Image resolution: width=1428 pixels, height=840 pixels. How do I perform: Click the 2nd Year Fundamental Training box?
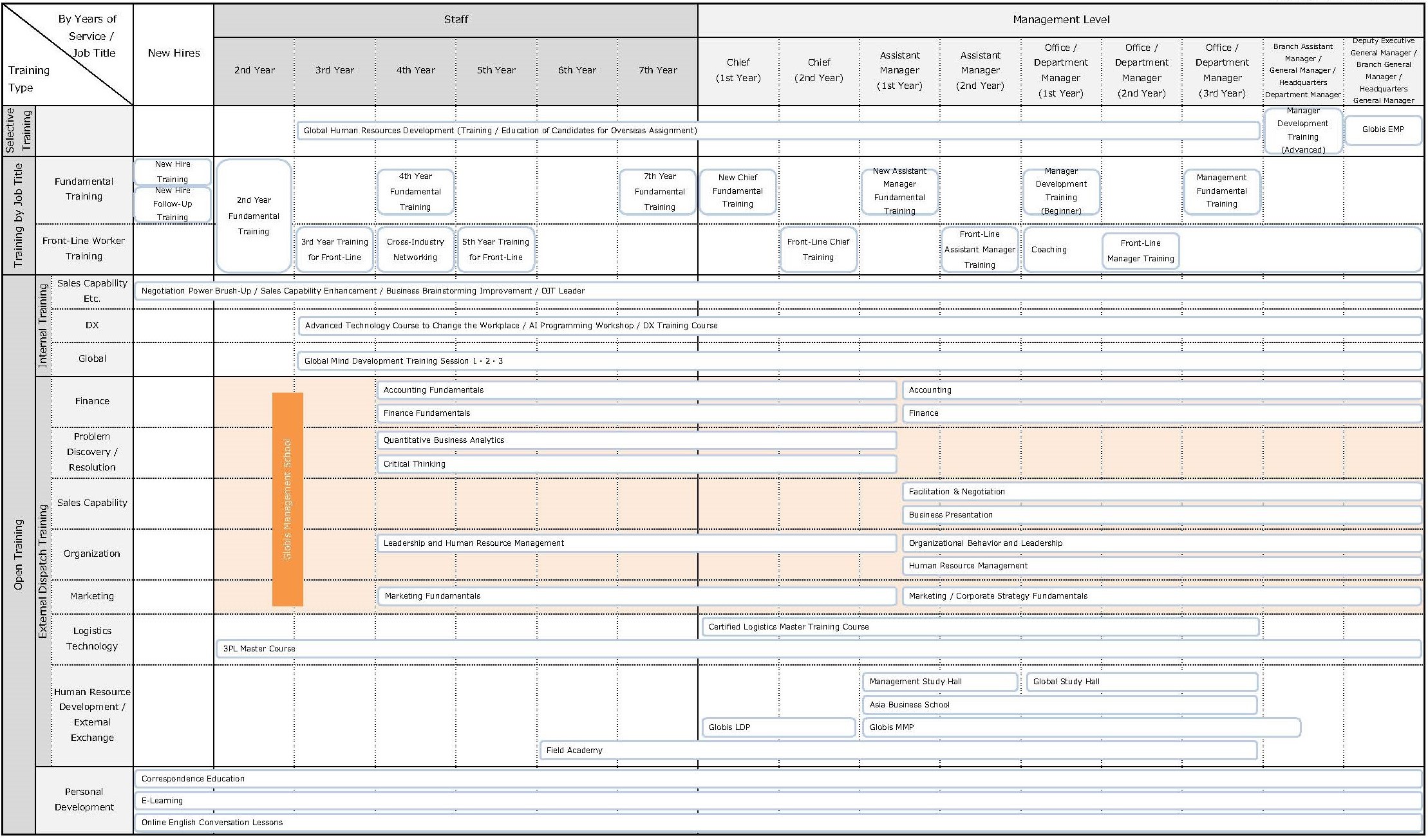click(x=254, y=216)
